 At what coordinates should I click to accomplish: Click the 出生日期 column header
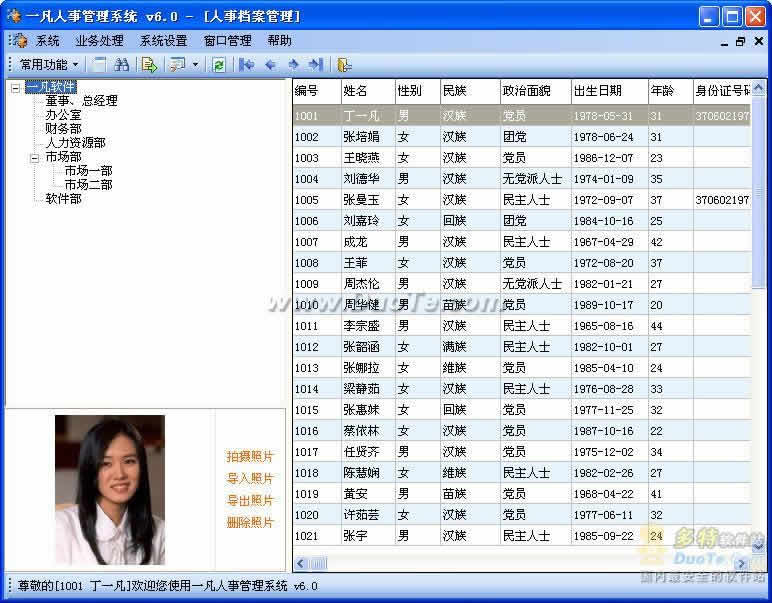610,91
